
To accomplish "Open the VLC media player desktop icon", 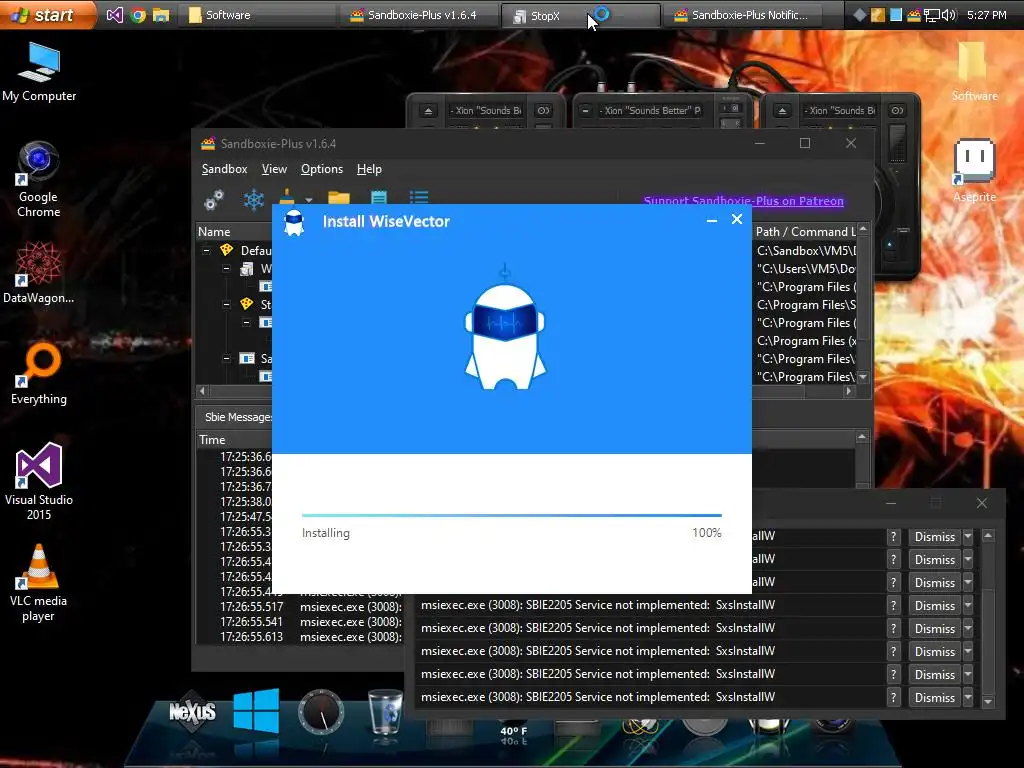I will [39, 583].
